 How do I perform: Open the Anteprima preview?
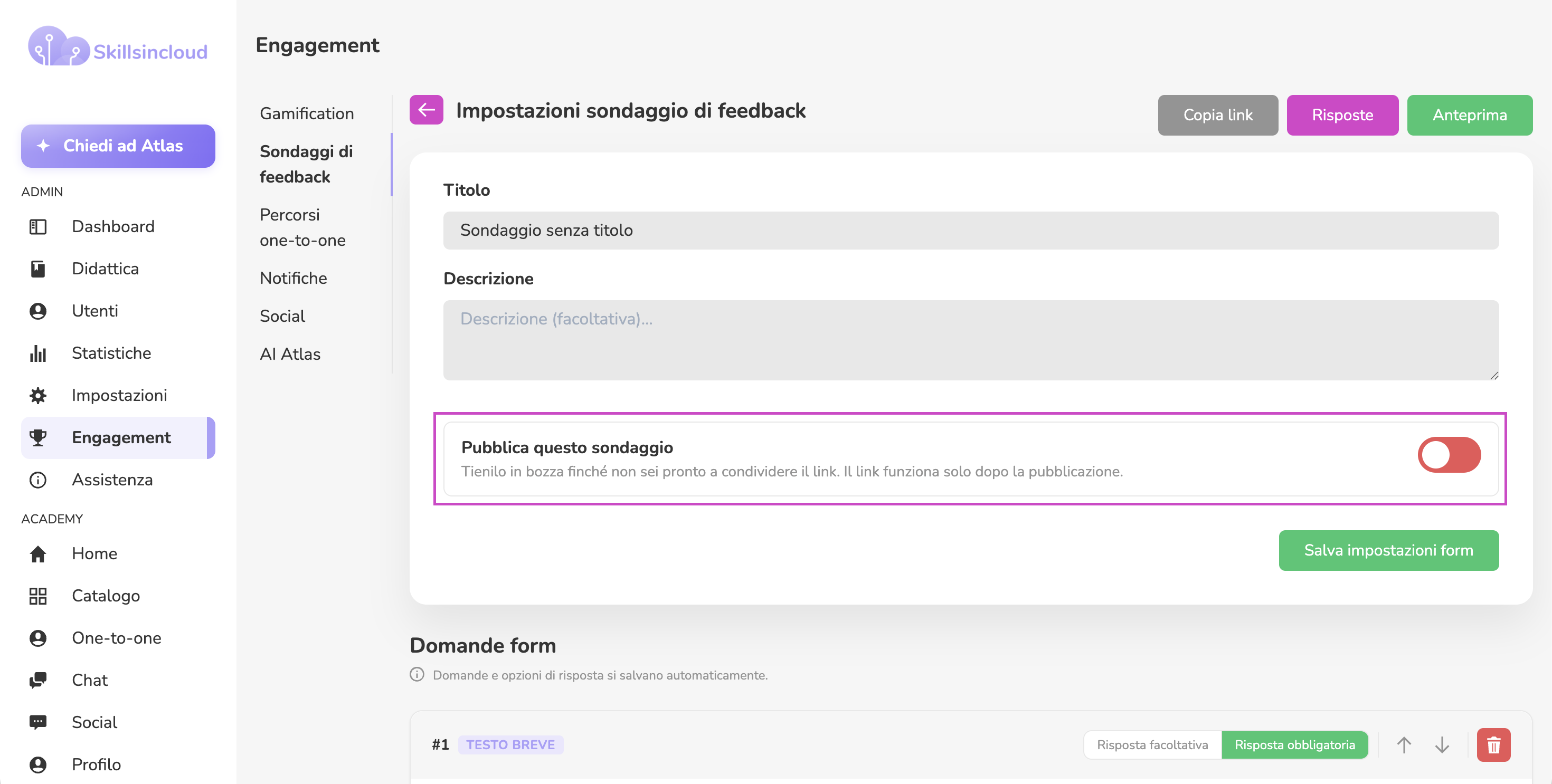[1470, 114]
